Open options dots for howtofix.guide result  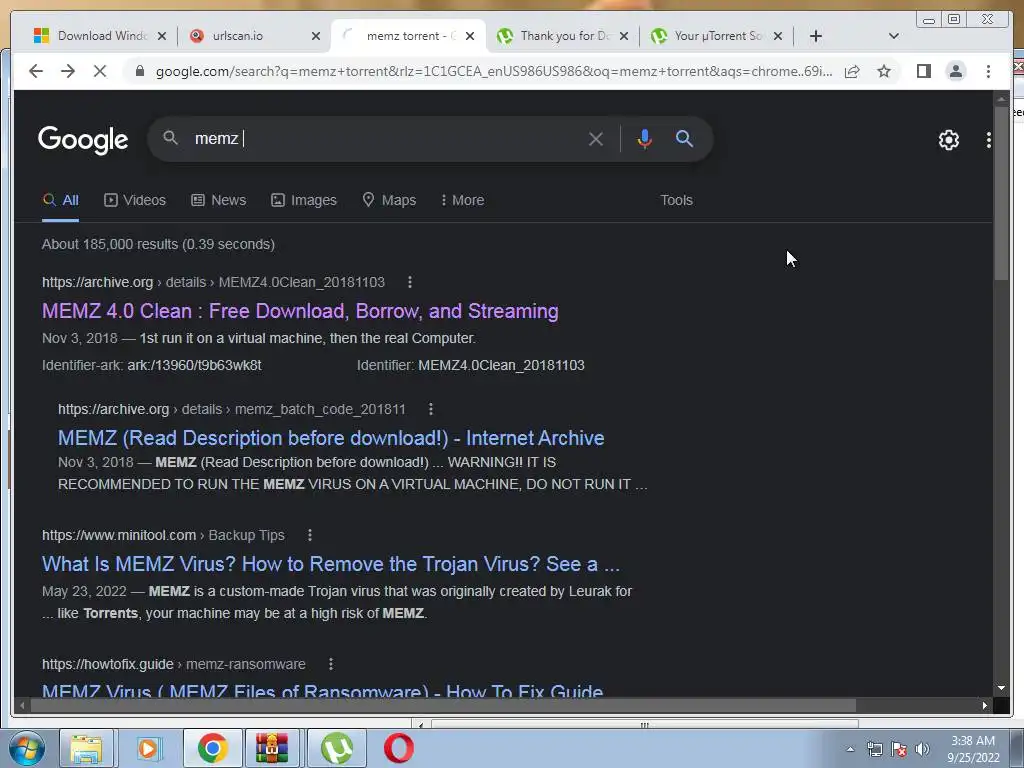click(331, 664)
